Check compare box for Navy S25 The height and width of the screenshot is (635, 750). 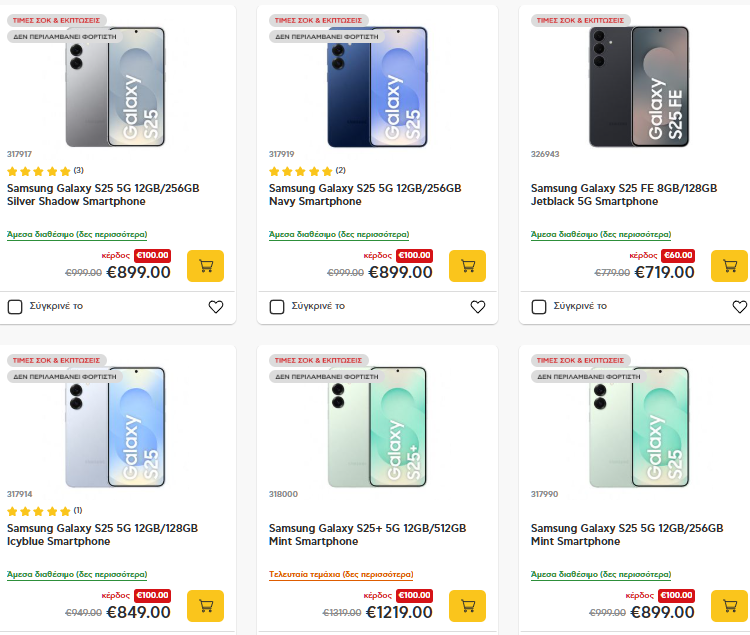(277, 307)
